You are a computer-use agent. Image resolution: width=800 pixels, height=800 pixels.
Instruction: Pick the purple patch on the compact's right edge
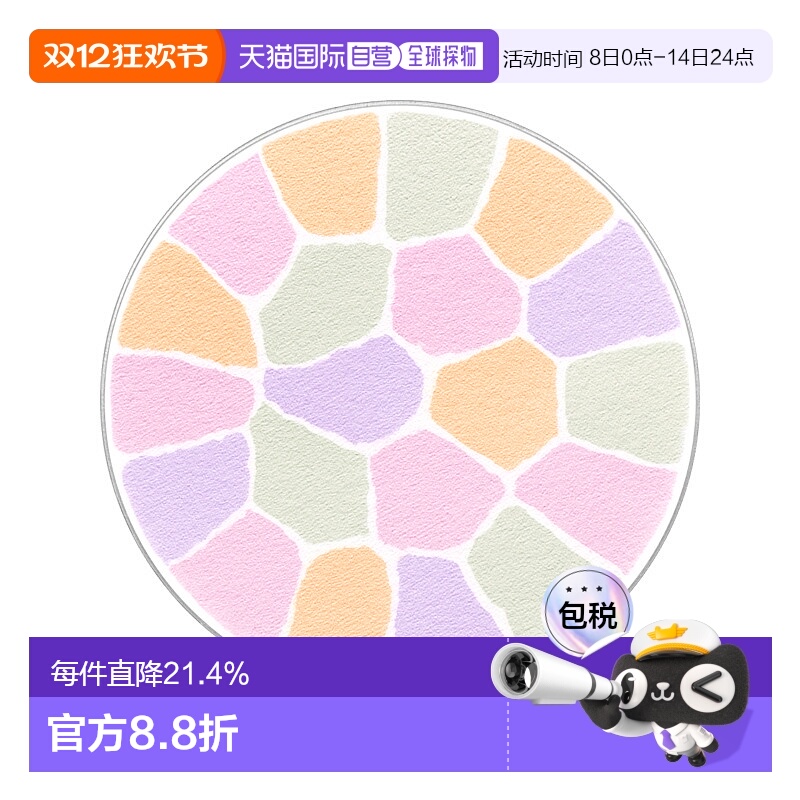point(600,288)
